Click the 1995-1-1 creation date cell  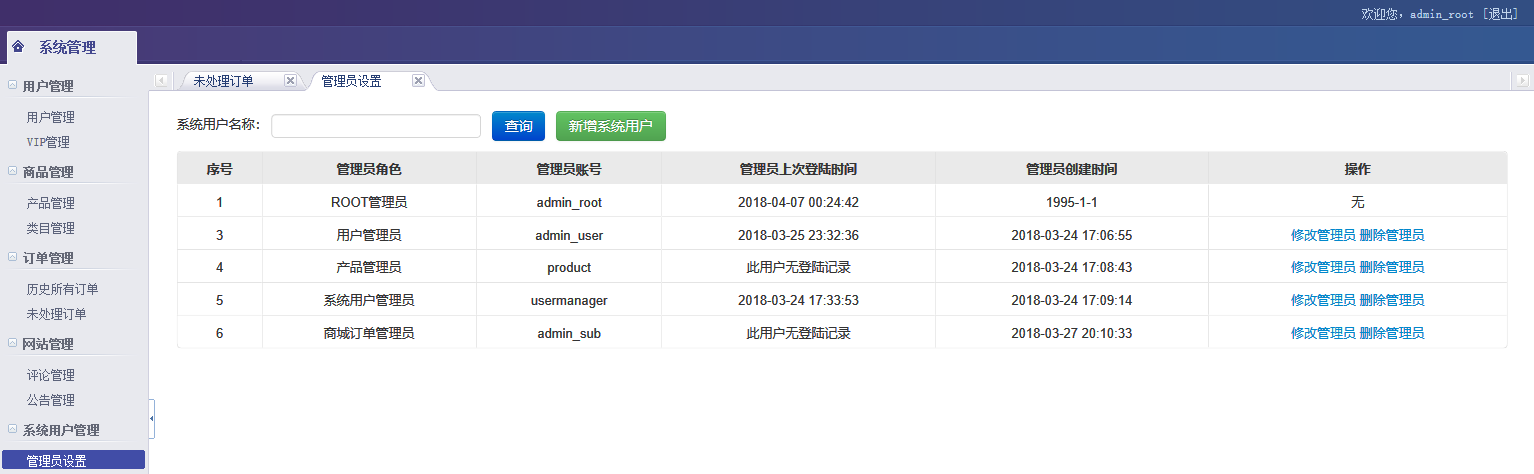click(1072, 202)
